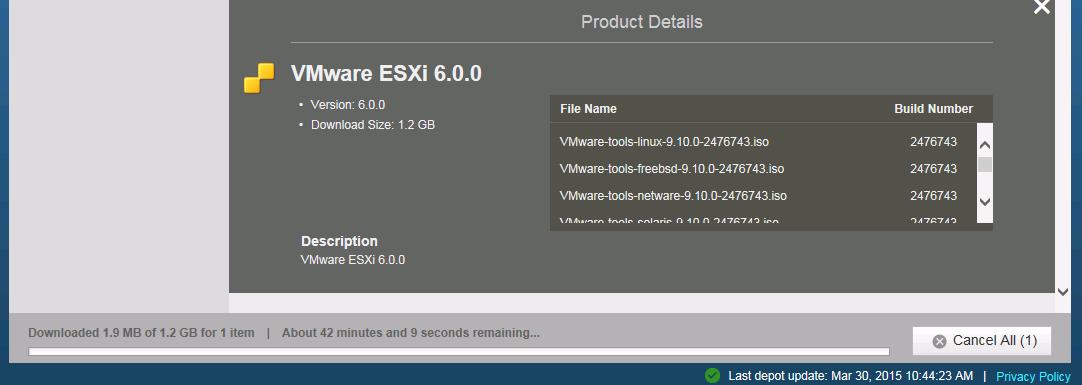The height and width of the screenshot is (385, 1082).
Task: Open the Privacy Policy link
Action: tap(1033, 376)
